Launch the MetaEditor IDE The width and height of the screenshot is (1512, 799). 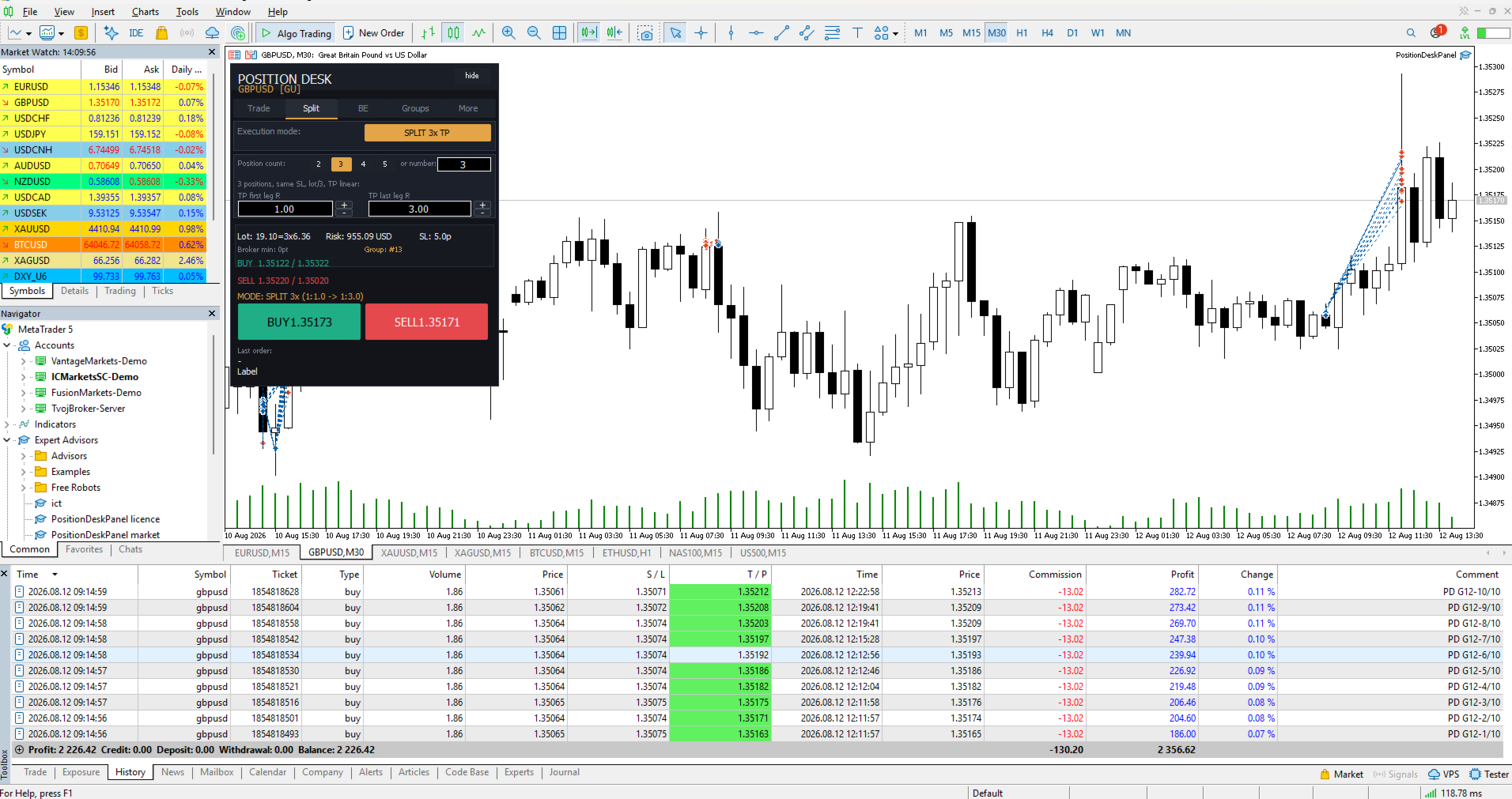click(x=136, y=33)
